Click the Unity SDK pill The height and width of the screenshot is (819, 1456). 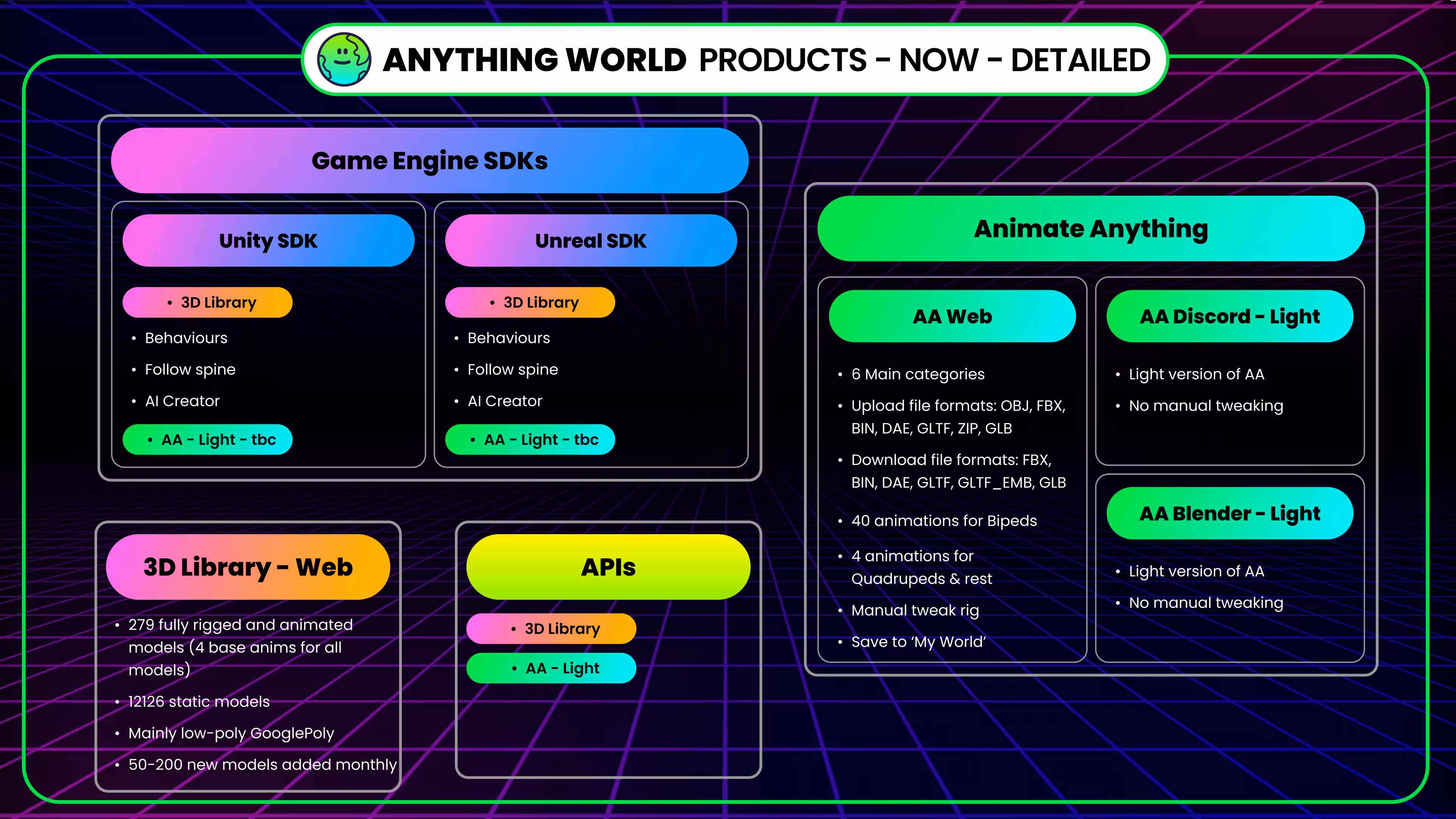tap(269, 241)
